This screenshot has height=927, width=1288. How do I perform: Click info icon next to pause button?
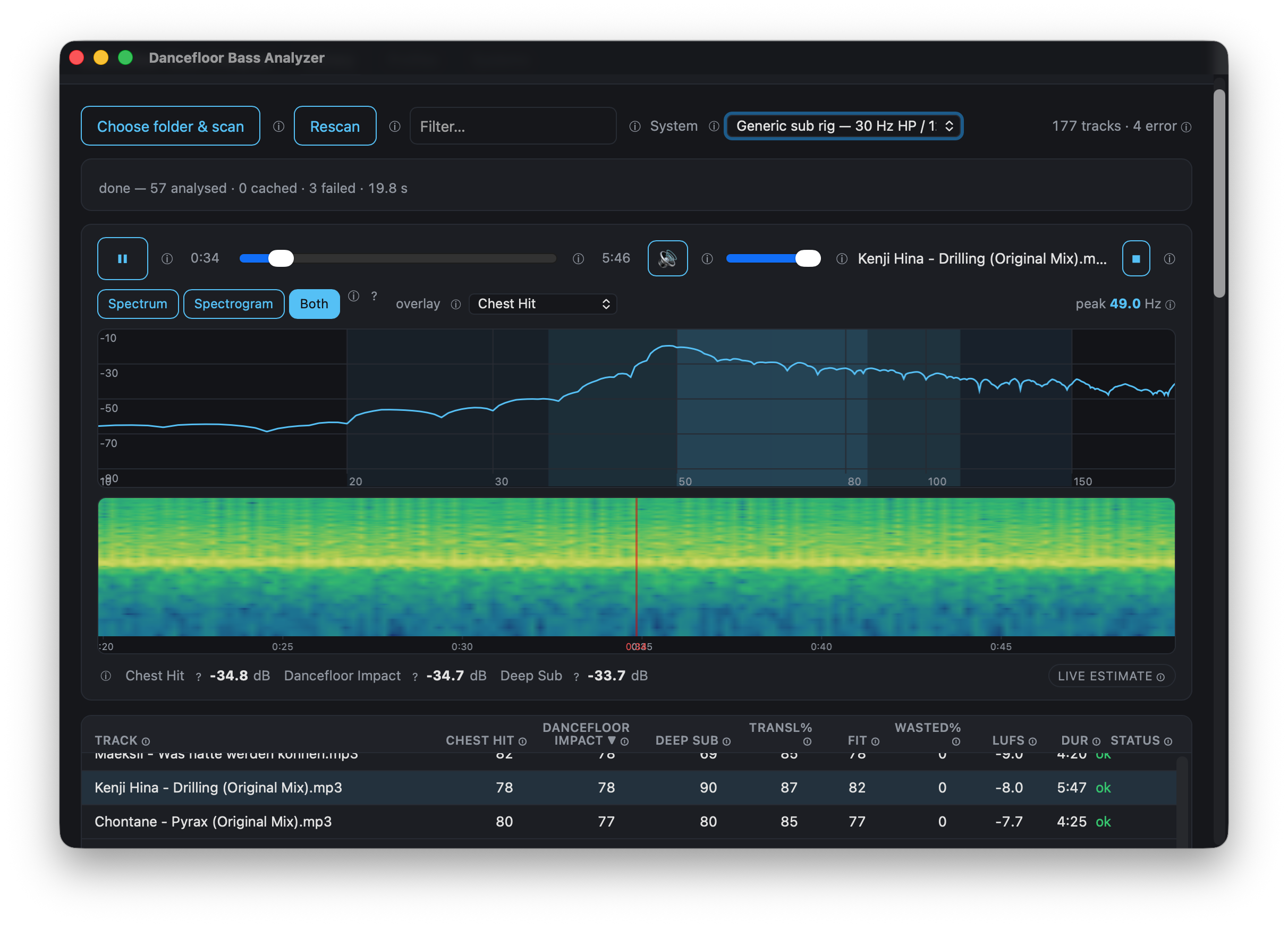point(167,259)
